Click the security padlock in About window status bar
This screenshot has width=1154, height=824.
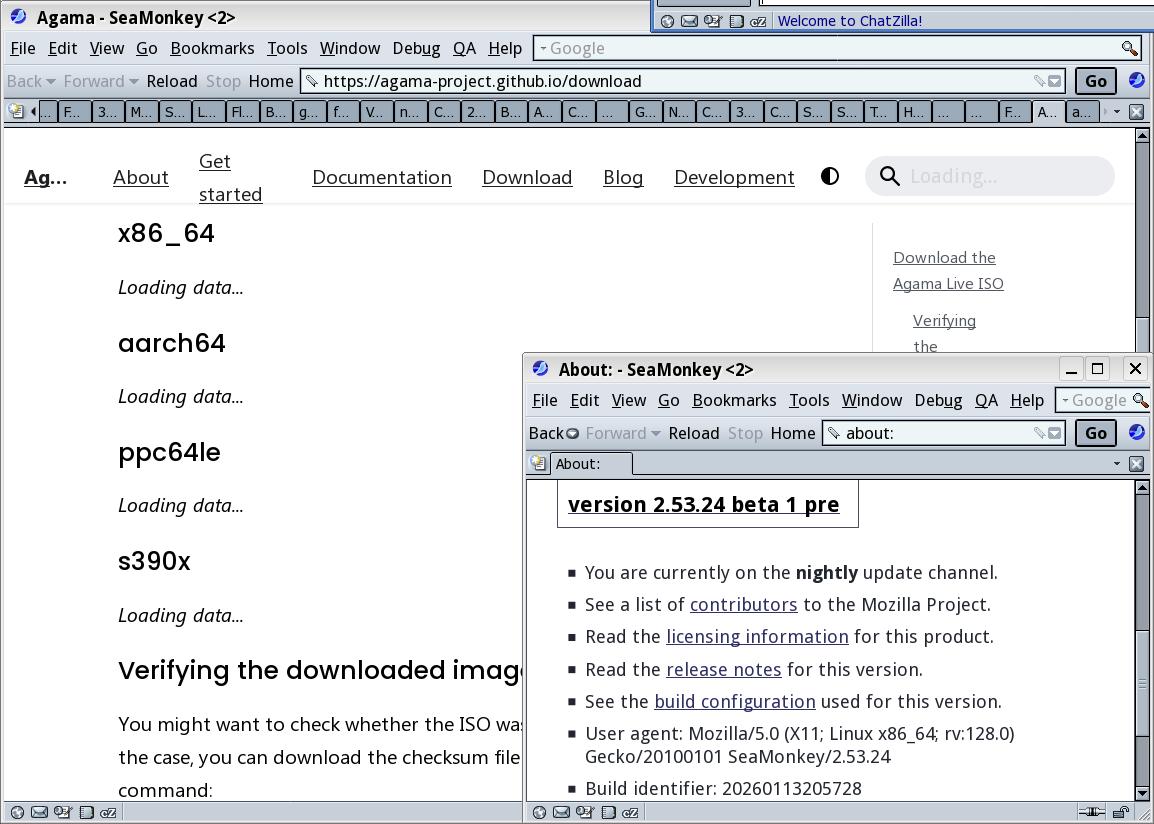click(x=1120, y=812)
